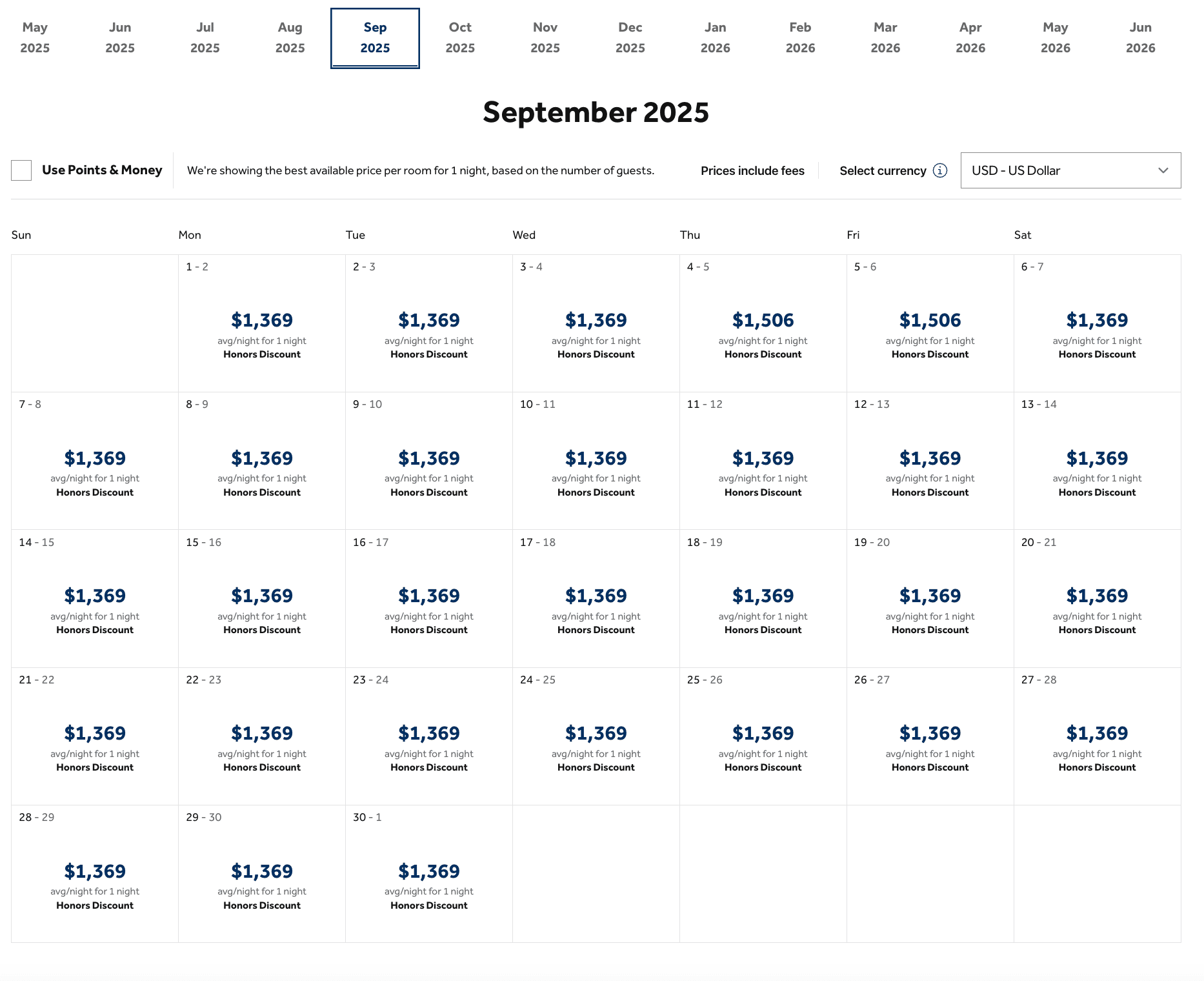Enable the Use Points & Money checkbox

point(21,170)
